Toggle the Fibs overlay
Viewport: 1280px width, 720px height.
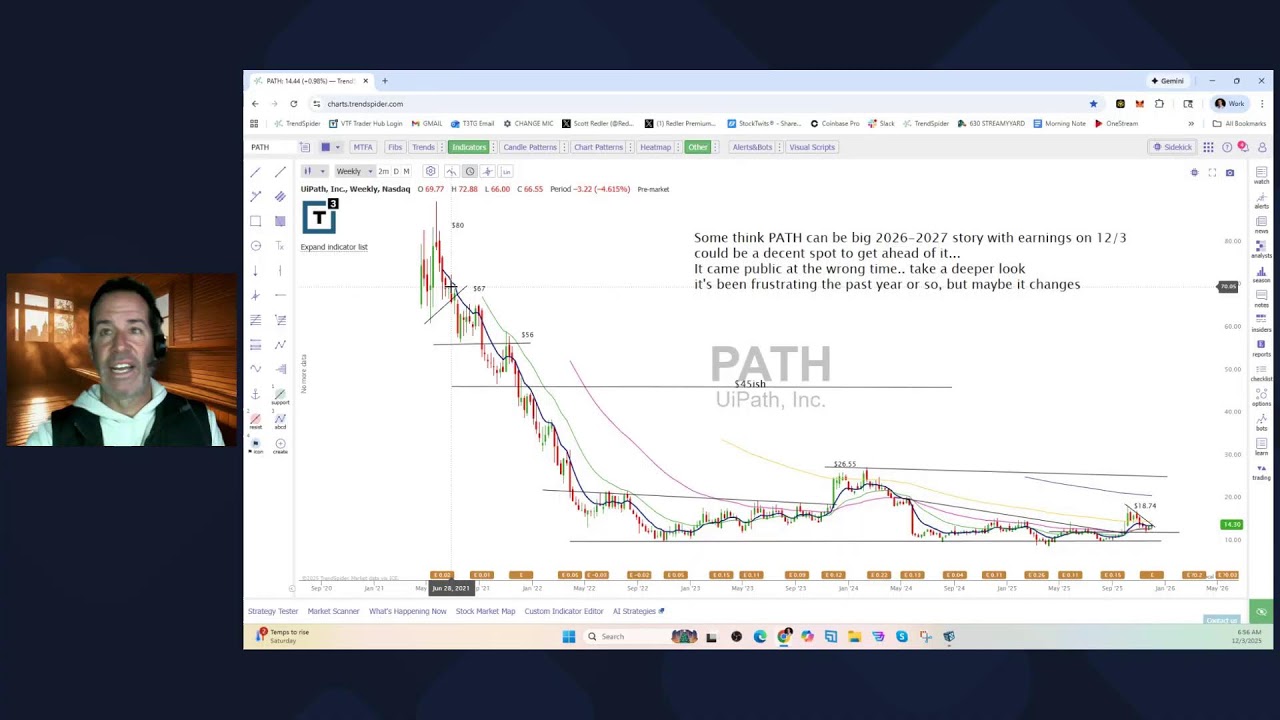[395, 147]
